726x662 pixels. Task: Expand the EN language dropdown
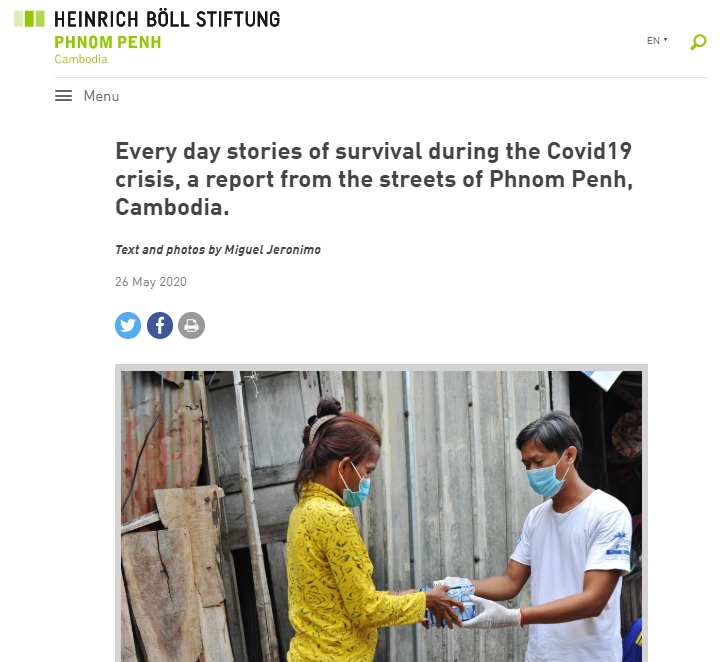654,41
